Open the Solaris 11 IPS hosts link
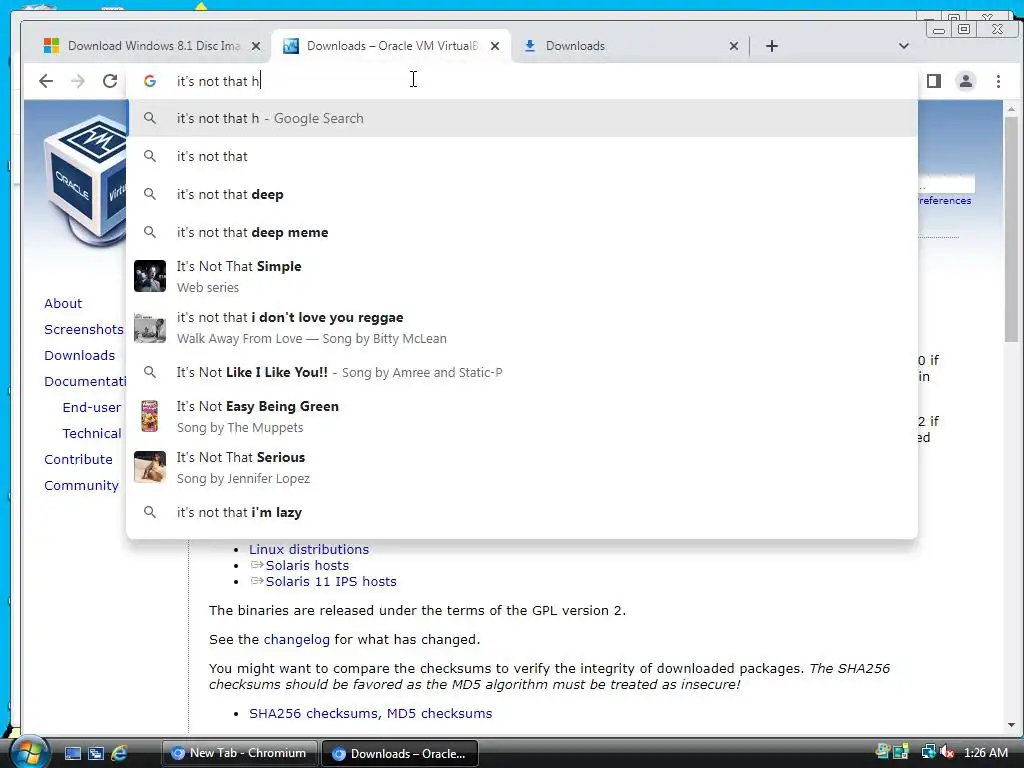The image size is (1024, 768). (331, 581)
